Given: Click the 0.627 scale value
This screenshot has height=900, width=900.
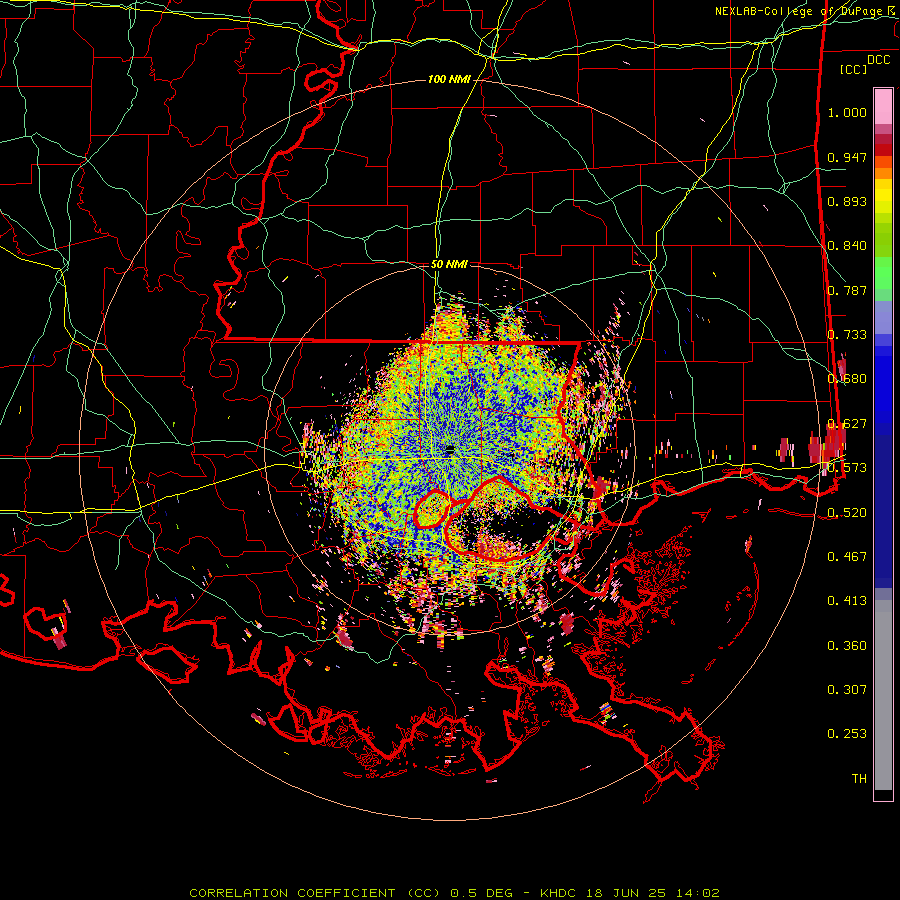Looking at the screenshot, I should click(847, 424).
